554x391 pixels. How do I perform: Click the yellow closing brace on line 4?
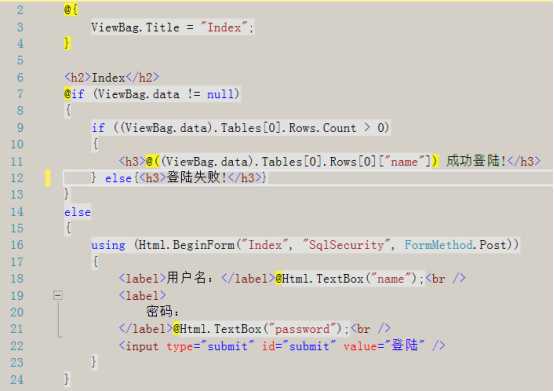(67, 43)
